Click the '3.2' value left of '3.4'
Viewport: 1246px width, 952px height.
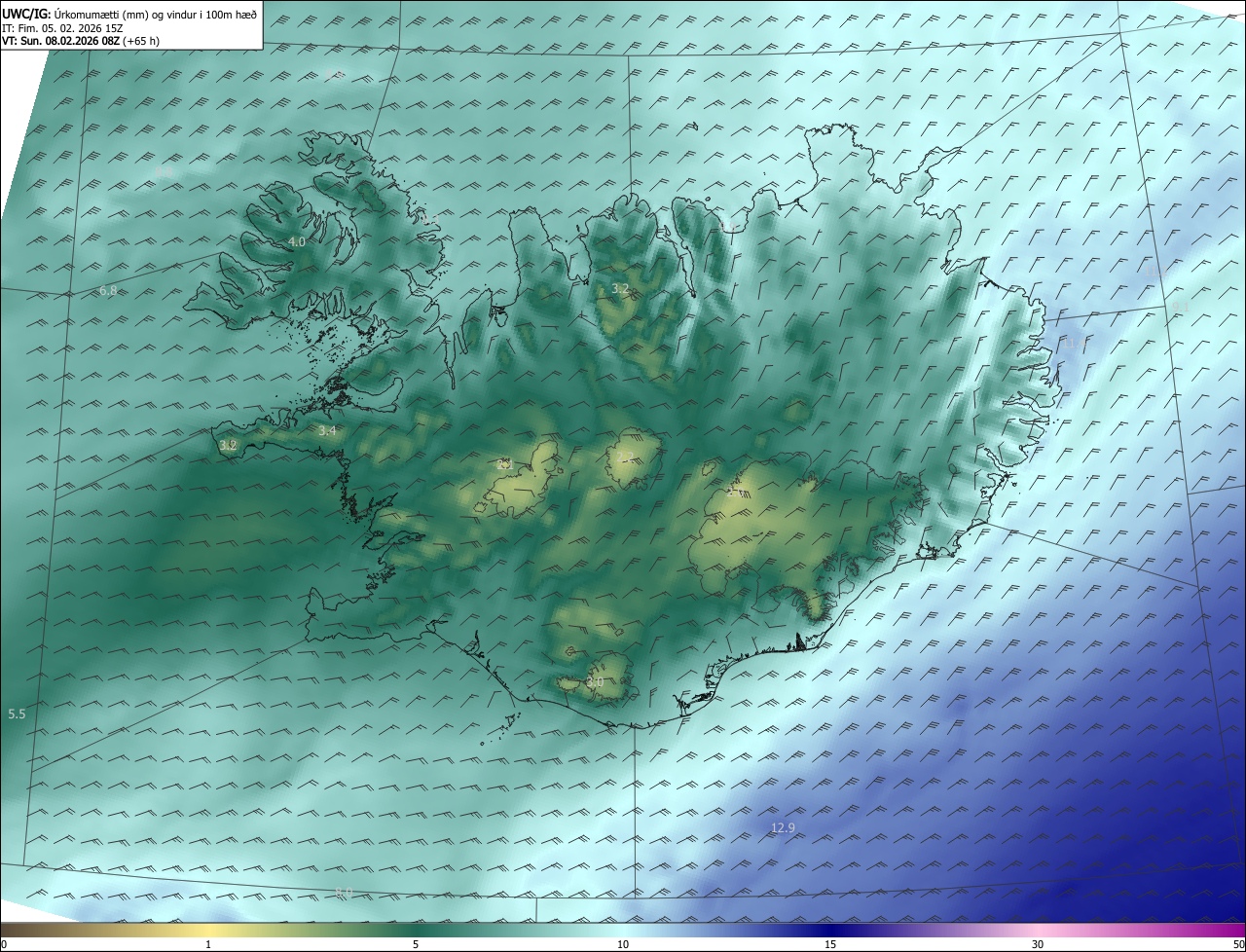[229, 445]
